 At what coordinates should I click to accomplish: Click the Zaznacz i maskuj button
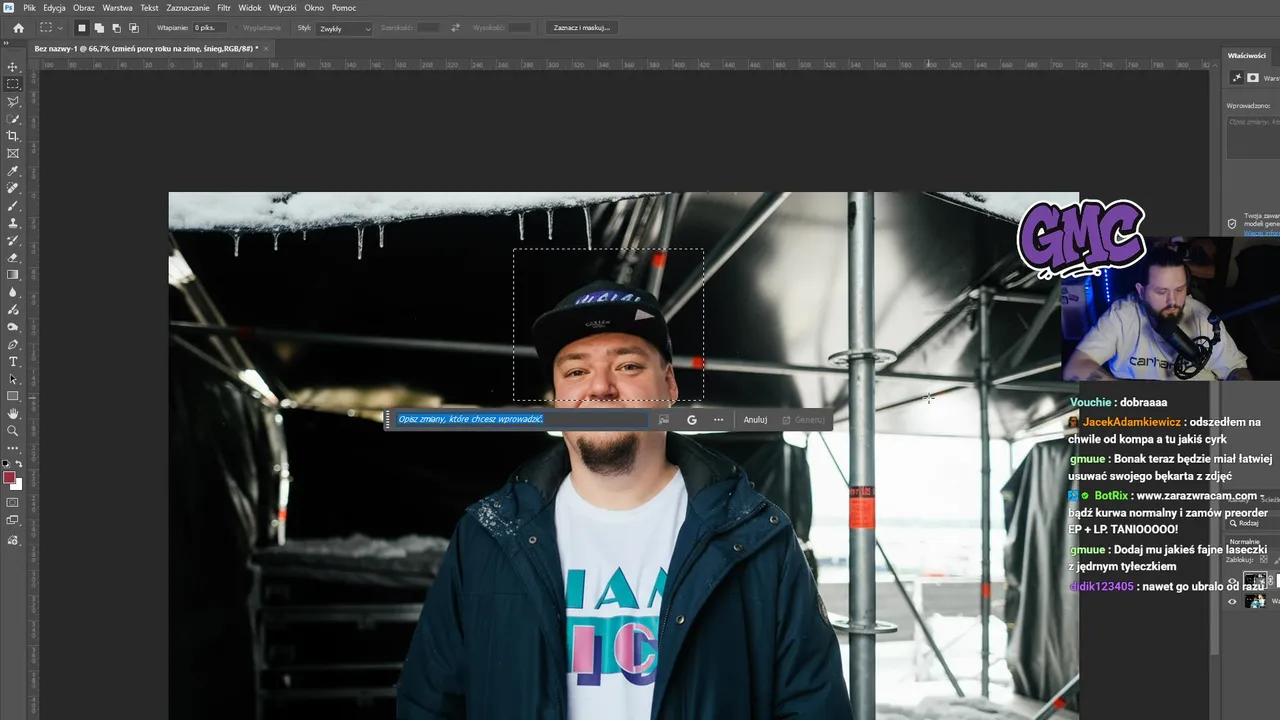(581, 28)
